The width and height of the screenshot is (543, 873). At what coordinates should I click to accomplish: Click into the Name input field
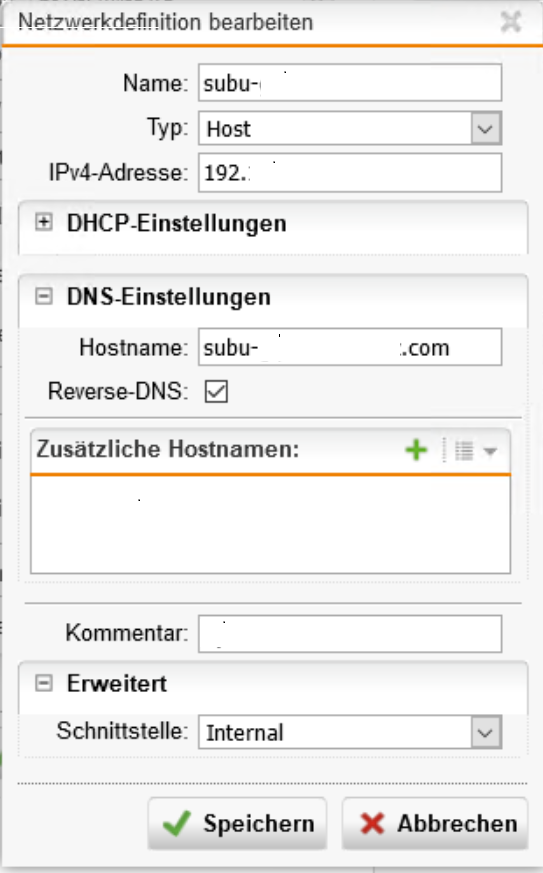click(x=350, y=83)
